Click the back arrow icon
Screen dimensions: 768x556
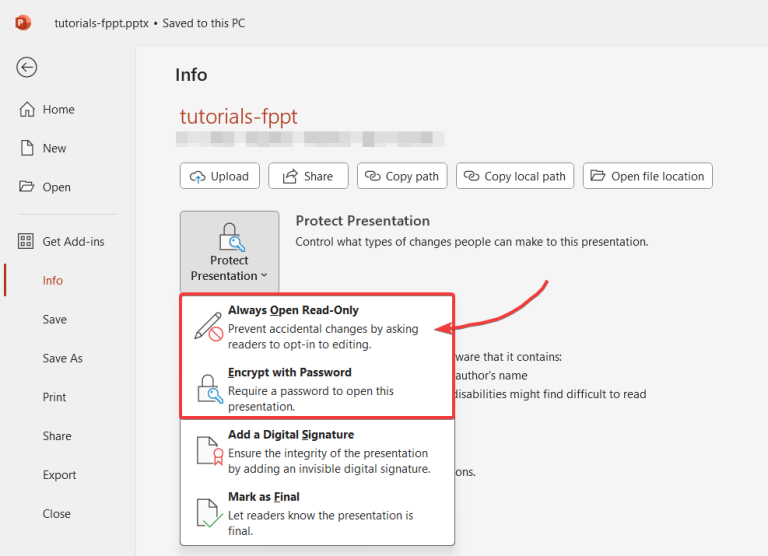click(27, 67)
